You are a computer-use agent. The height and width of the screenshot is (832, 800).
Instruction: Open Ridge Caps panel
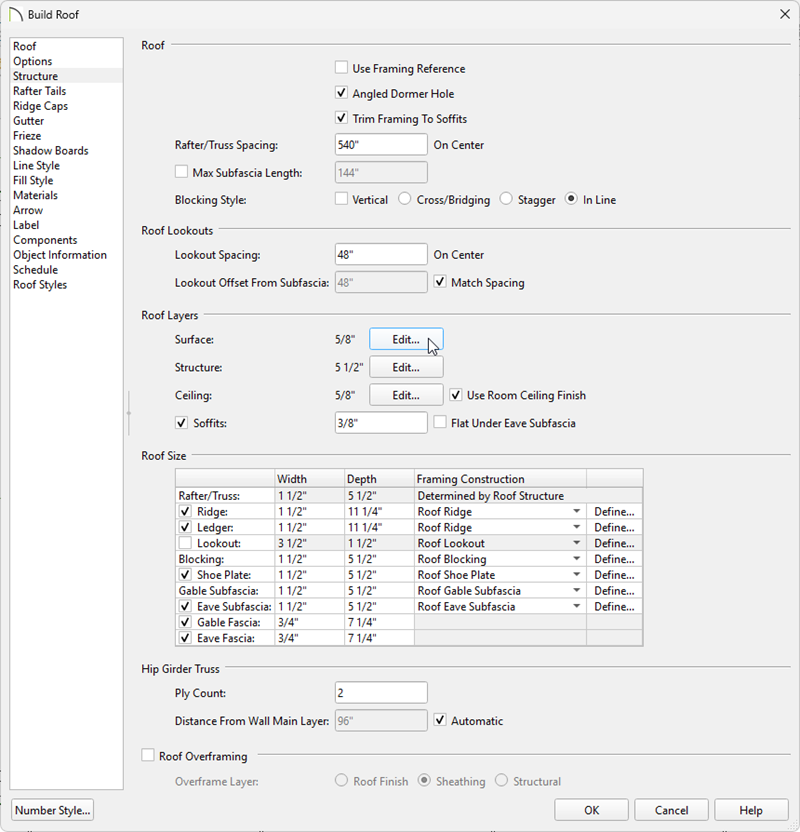tap(40, 106)
